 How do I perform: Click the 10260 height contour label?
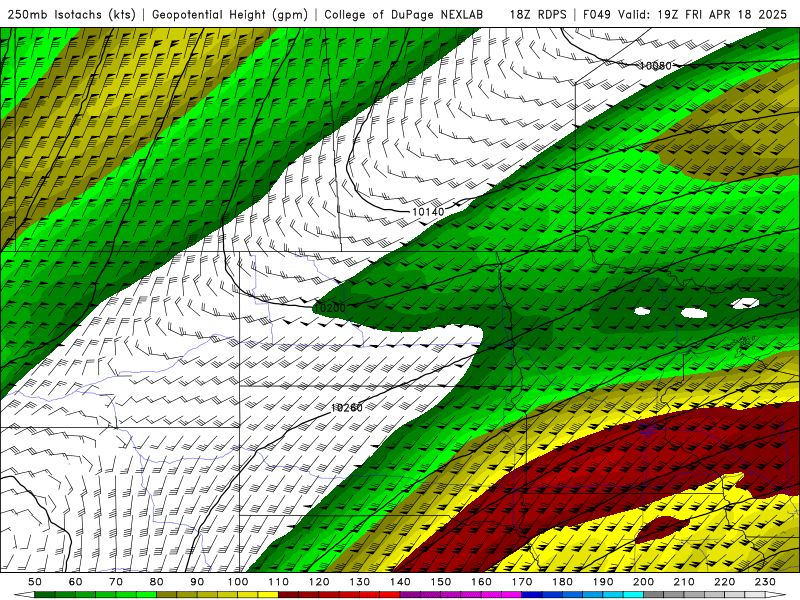coord(346,408)
